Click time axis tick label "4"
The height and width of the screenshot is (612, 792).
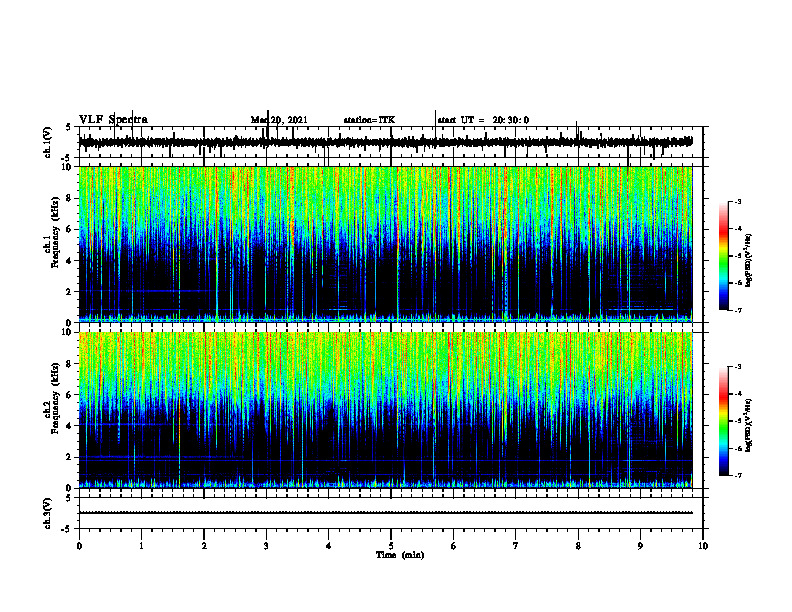coord(328,546)
